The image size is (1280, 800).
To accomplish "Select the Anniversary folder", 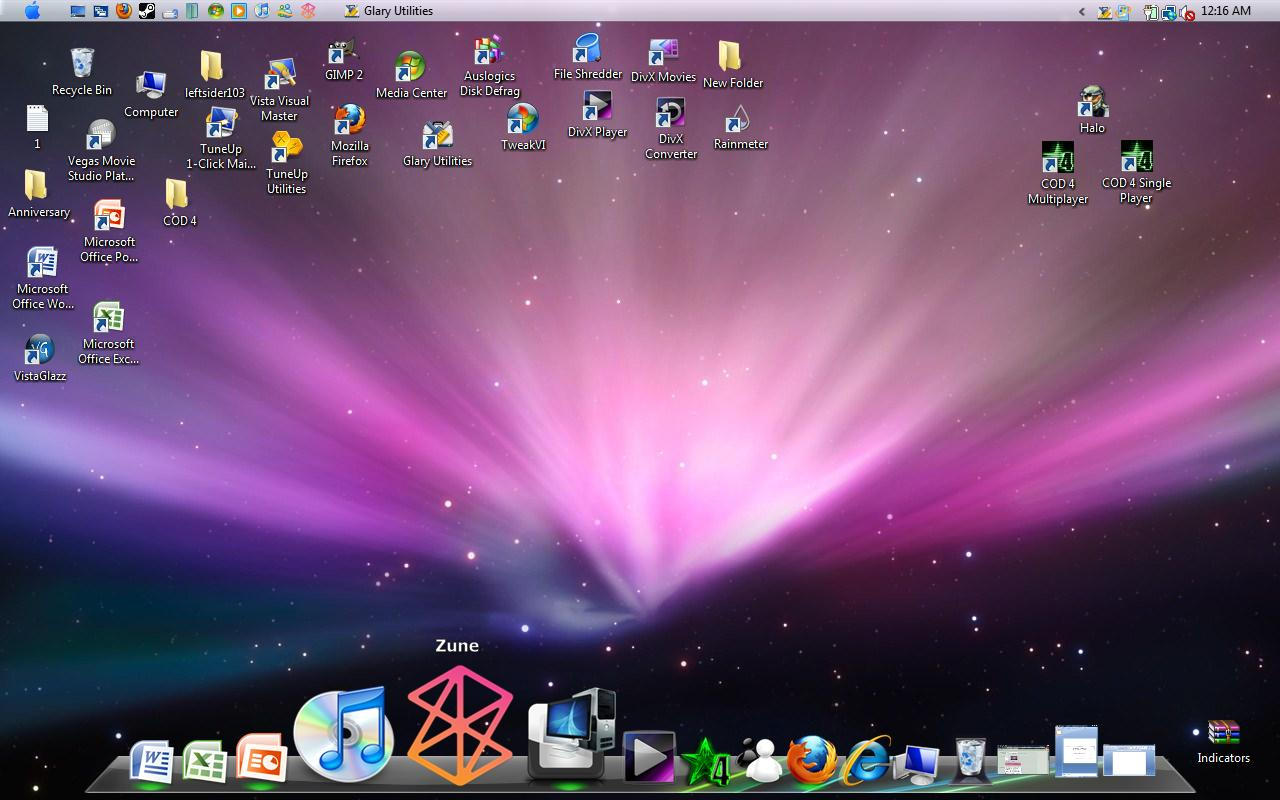I will pos(38,194).
